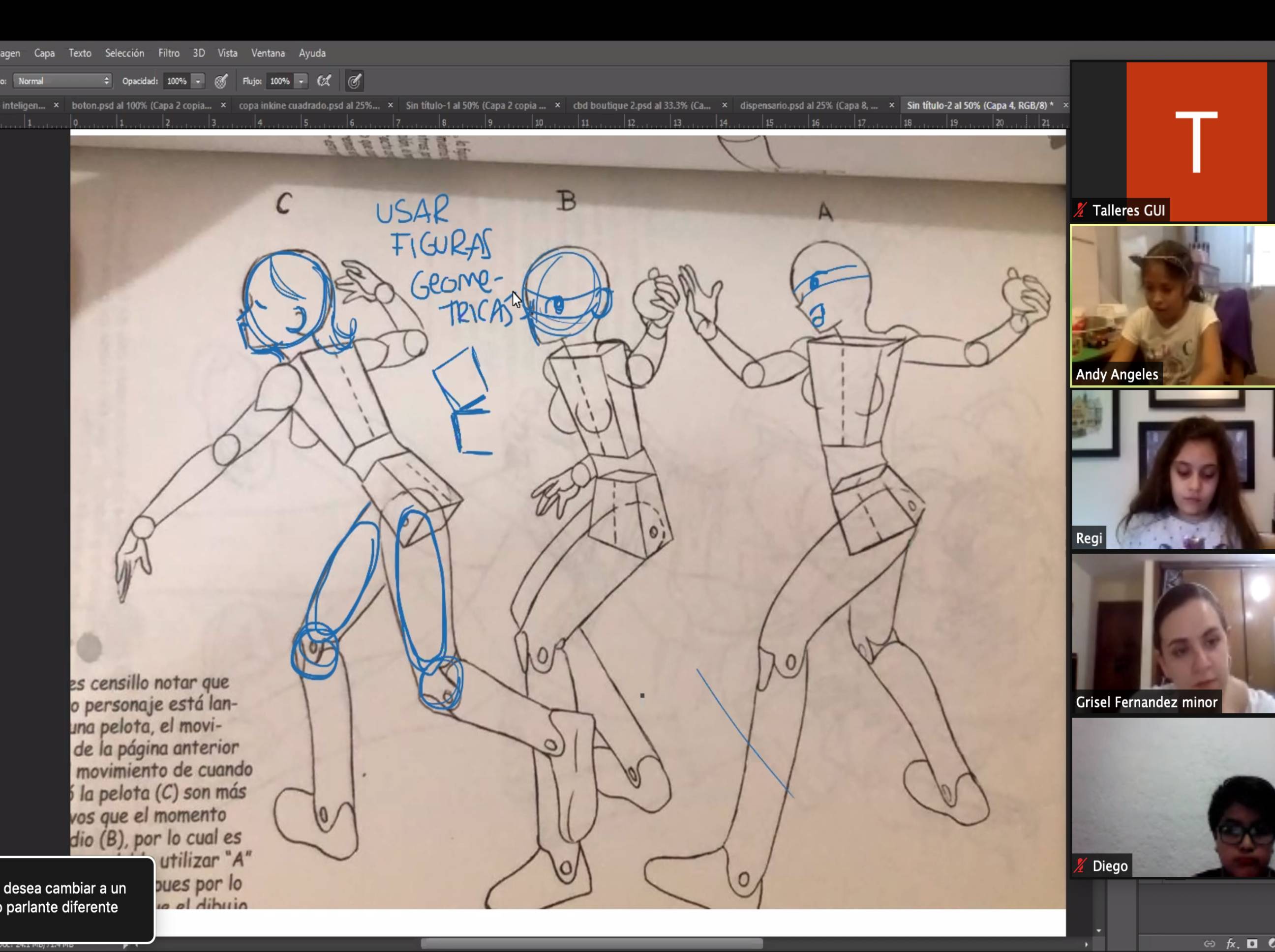
Task: Select Diego video tile
Action: click(1172, 798)
